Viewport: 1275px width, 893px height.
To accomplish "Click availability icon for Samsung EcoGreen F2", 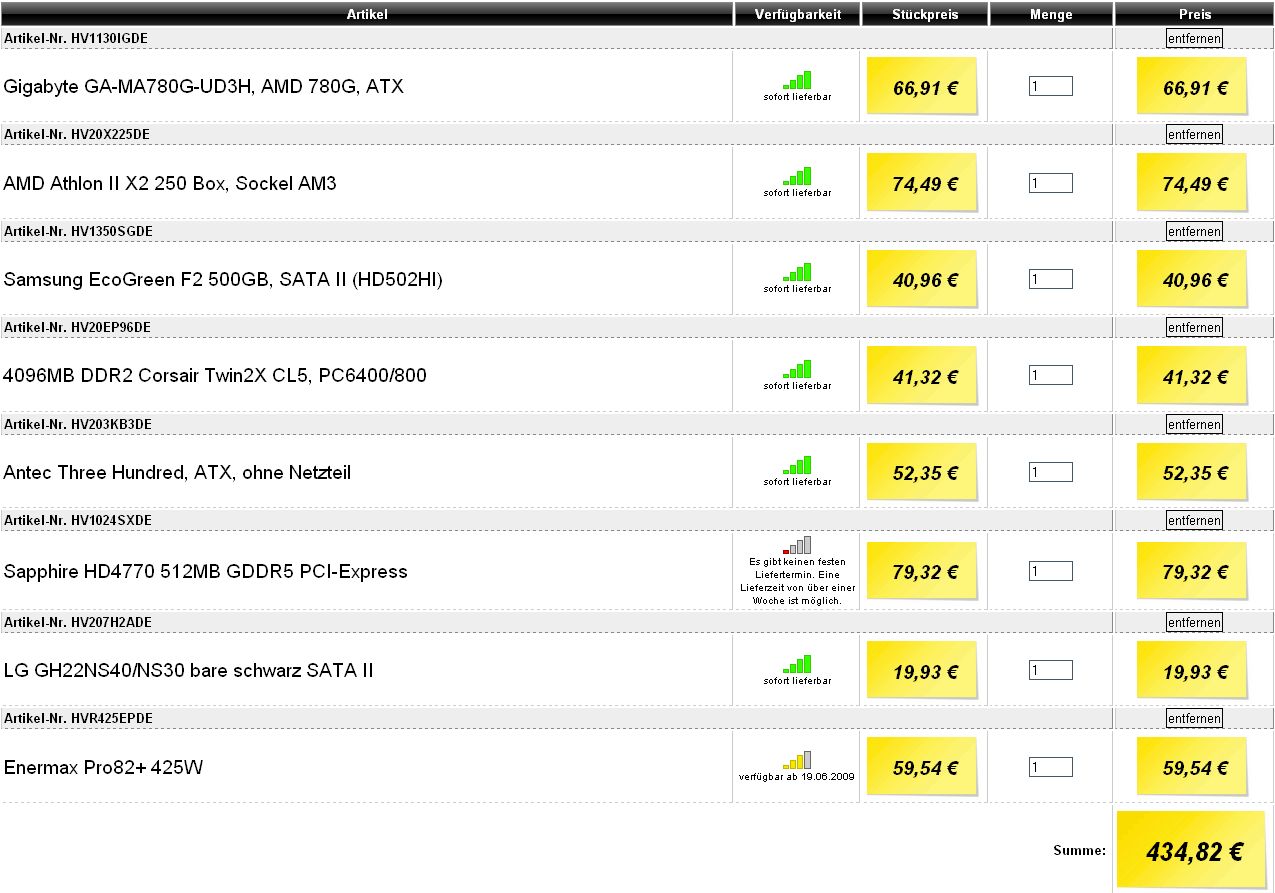I will [x=797, y=272].
